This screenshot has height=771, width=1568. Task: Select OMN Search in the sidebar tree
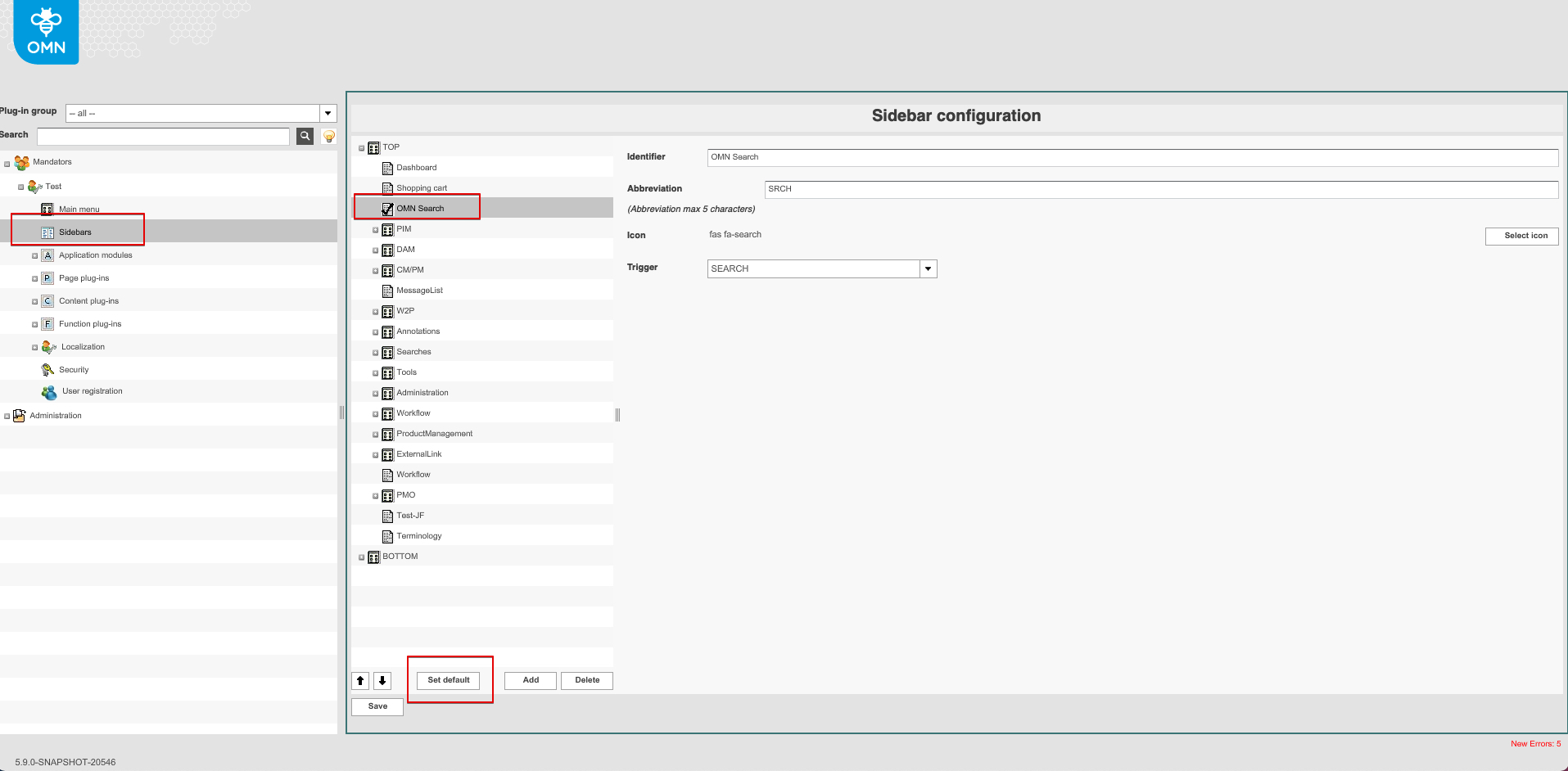pyautogui.click(x=420, y=208)
